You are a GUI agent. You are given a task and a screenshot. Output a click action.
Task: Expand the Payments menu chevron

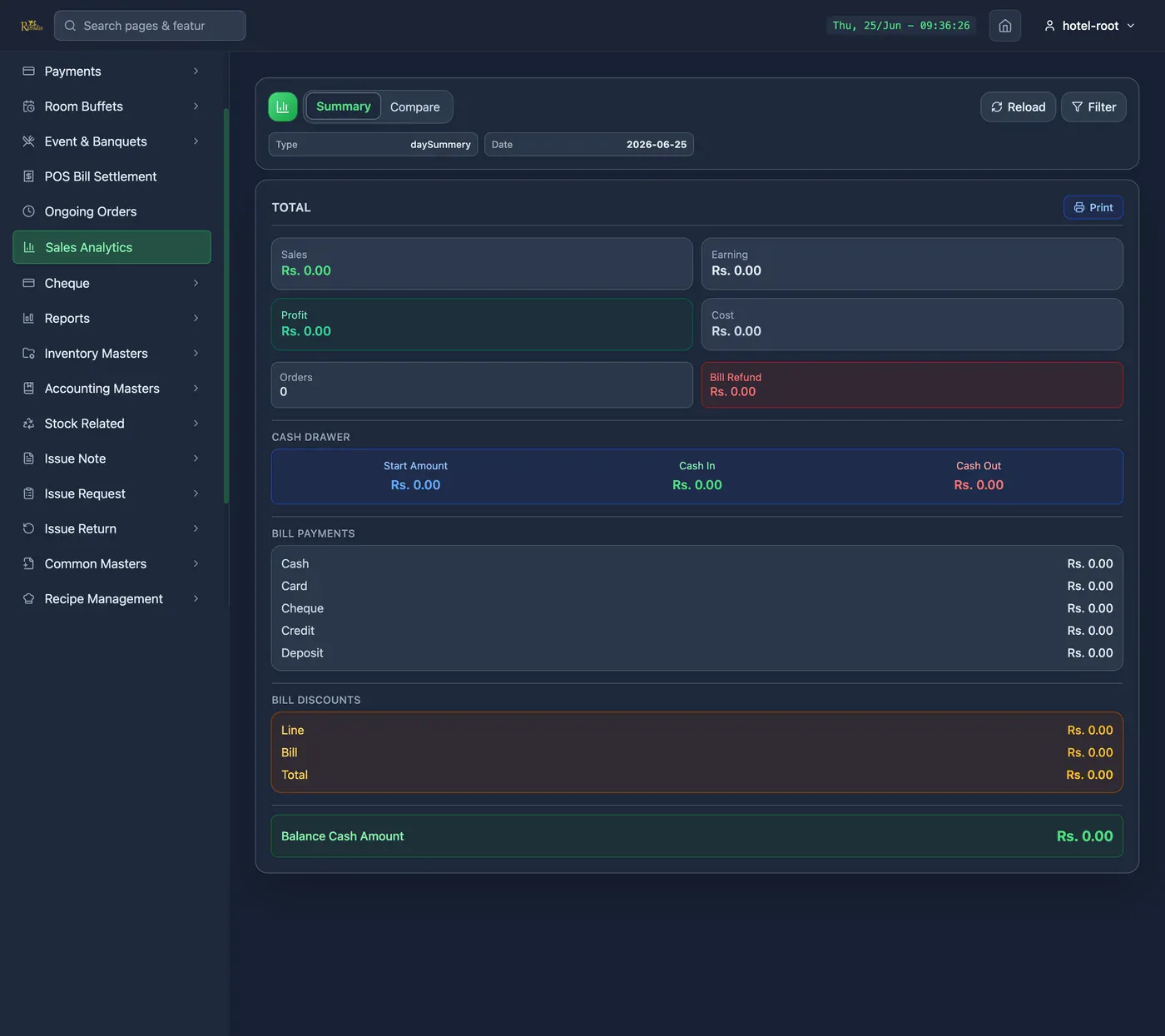pos(196,72)
